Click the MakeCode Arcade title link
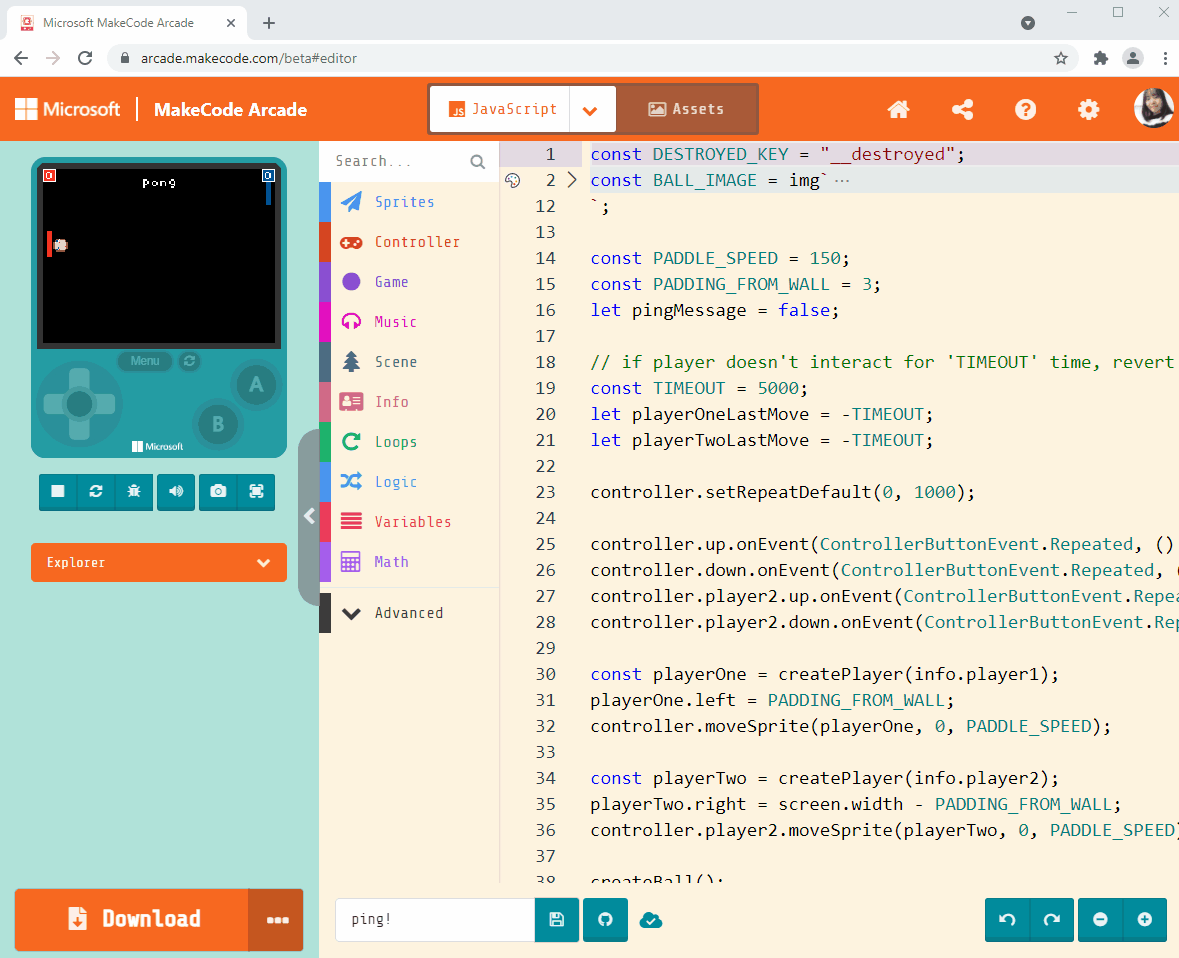 [231, 110]
